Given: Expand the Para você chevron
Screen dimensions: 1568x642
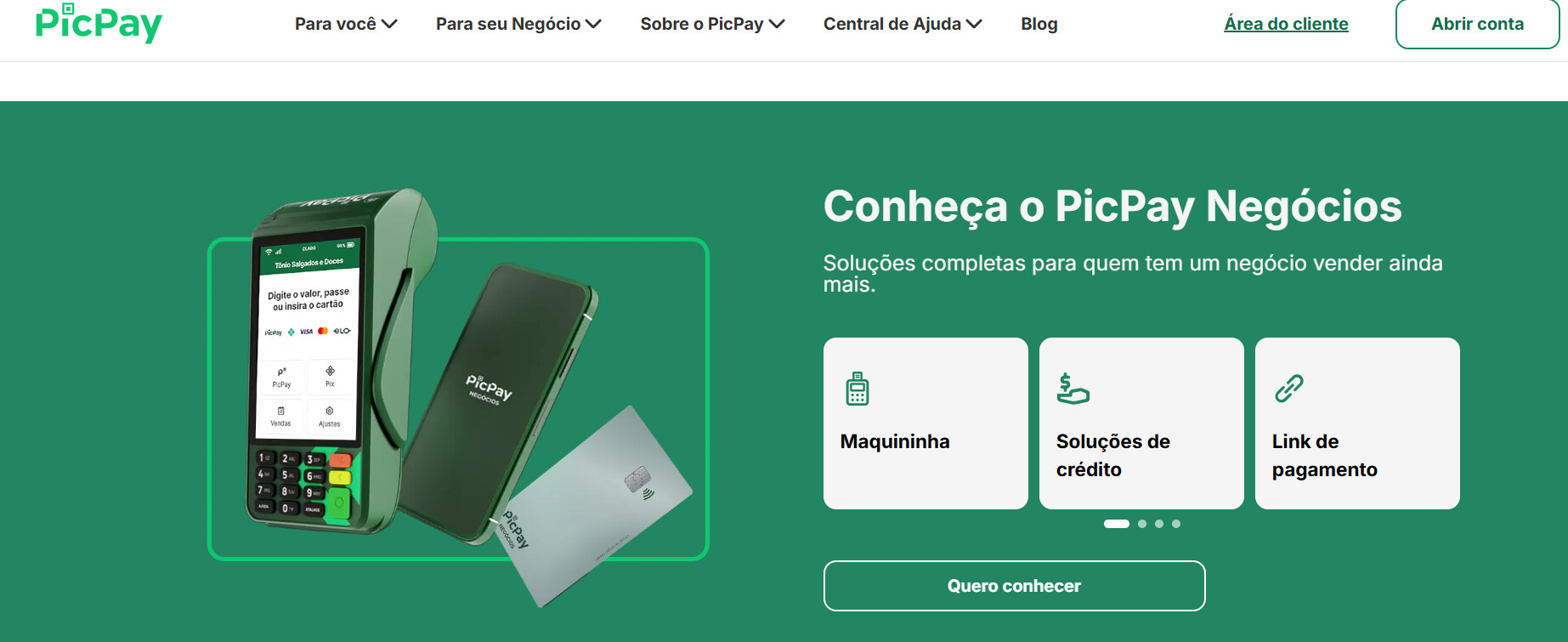Looking at the screenshot, I should click(389, 24).
